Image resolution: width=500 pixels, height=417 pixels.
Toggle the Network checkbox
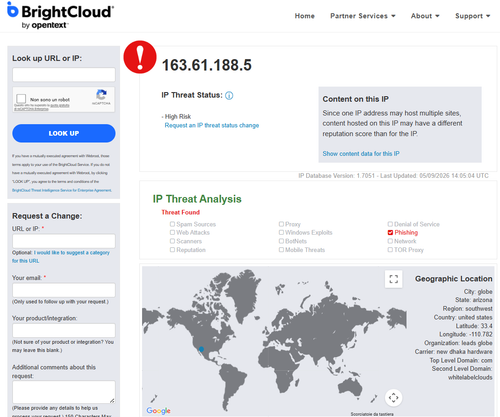point(390,241)
